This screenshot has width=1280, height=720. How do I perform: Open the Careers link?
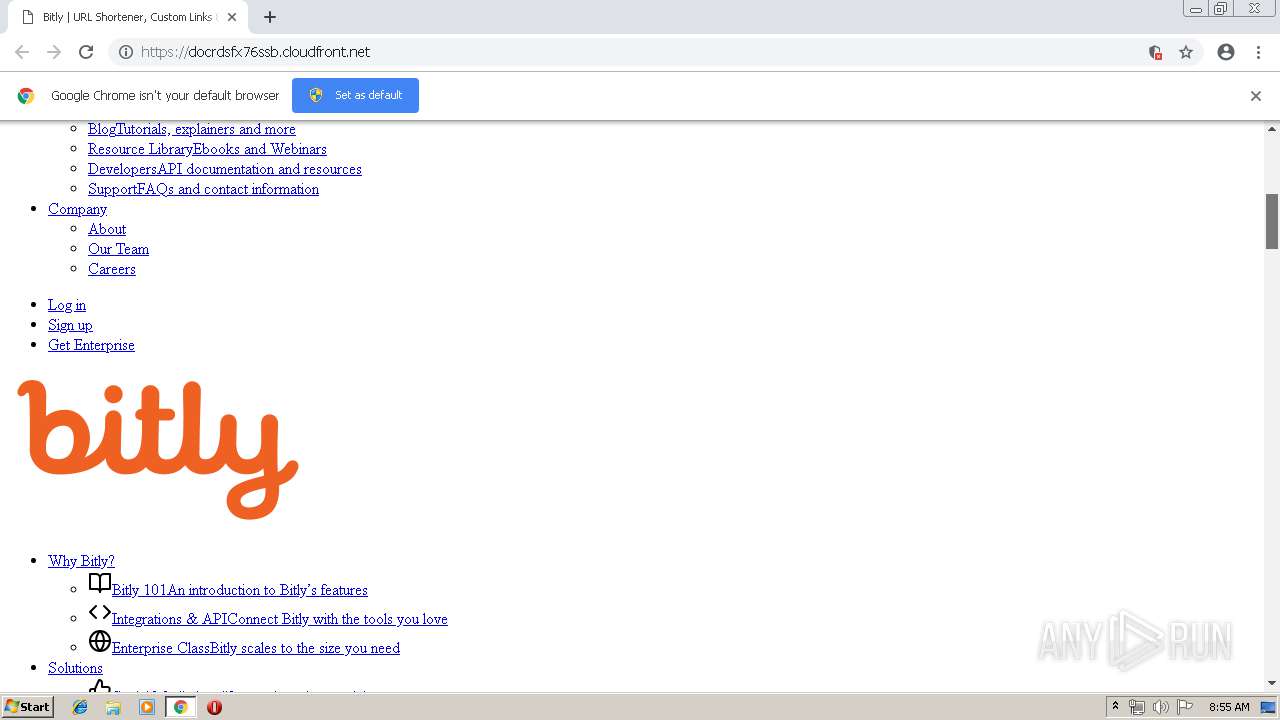pyautogui.click(x=112, y=269)
